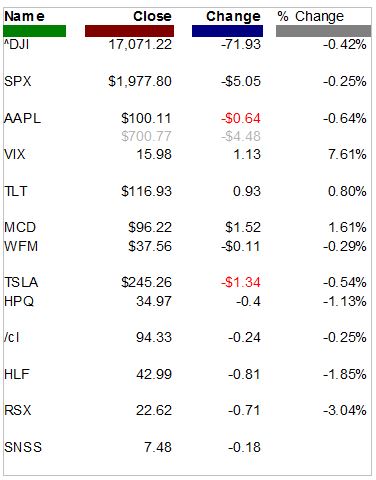Click AAPL's red change value -$0.64
The height and width of the screenshot is (480, 376).
[x=241, y=118]
